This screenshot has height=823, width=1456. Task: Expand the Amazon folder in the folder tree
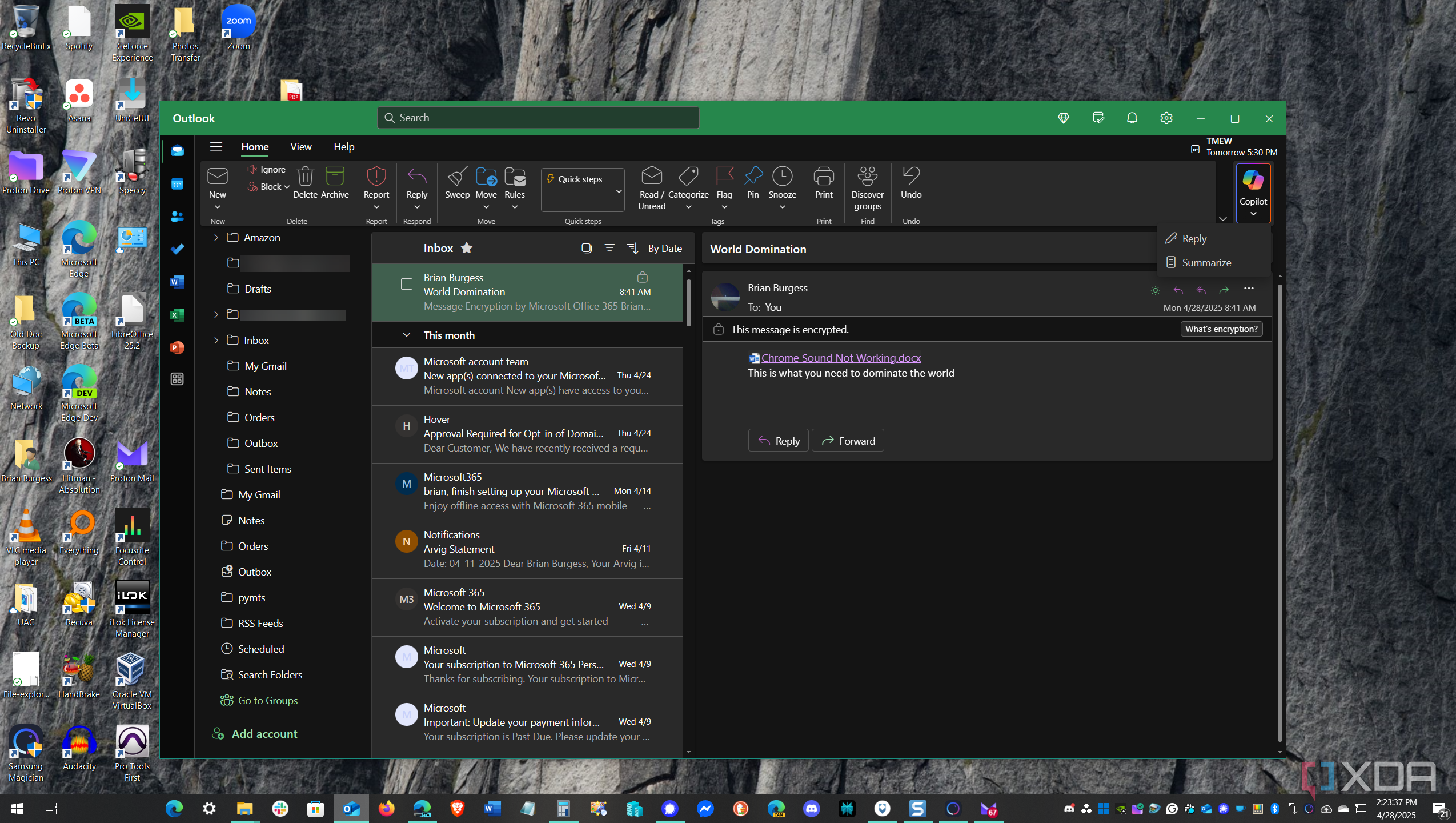pos(216,237)
